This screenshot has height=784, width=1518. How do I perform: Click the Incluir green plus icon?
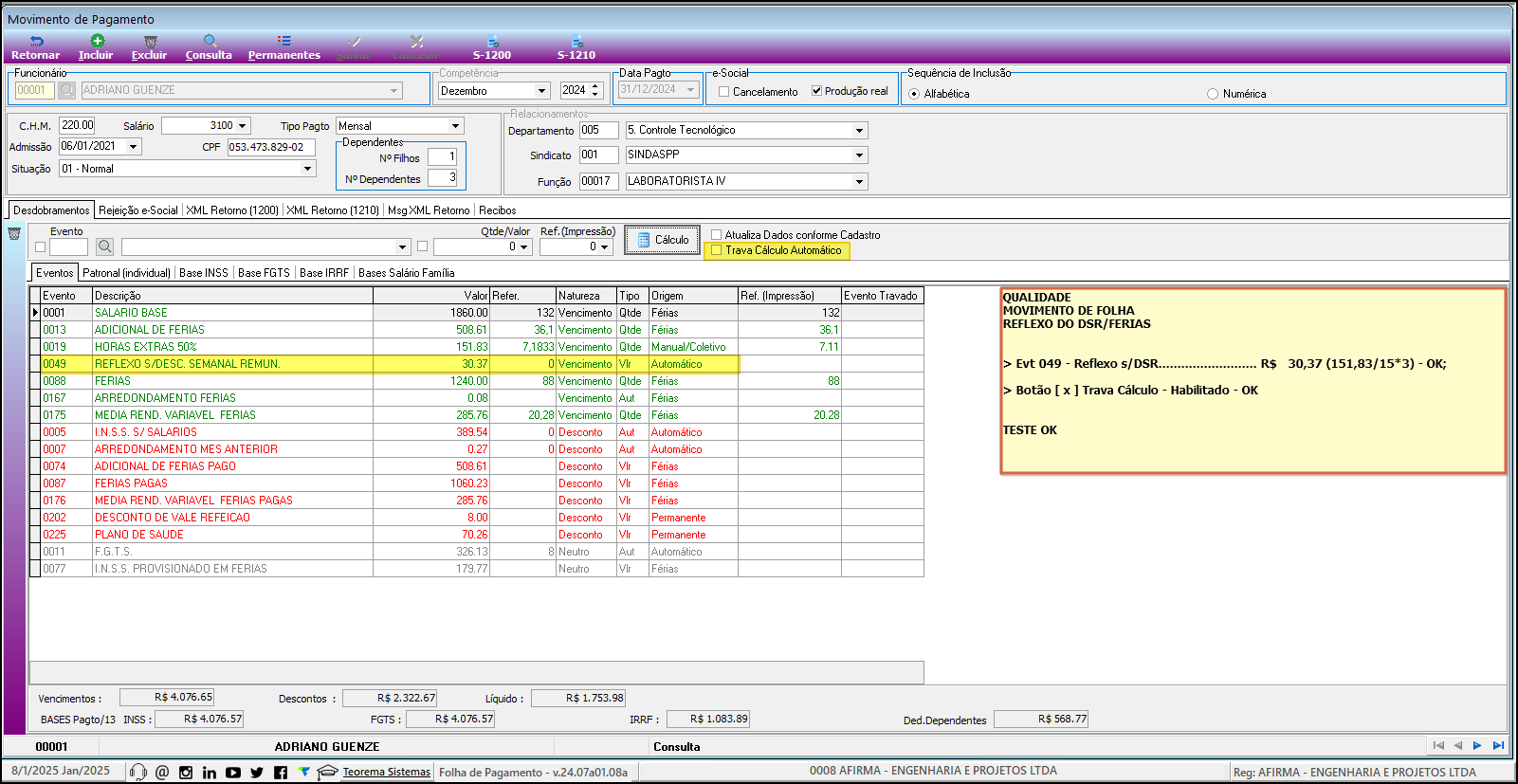point(97,41)
